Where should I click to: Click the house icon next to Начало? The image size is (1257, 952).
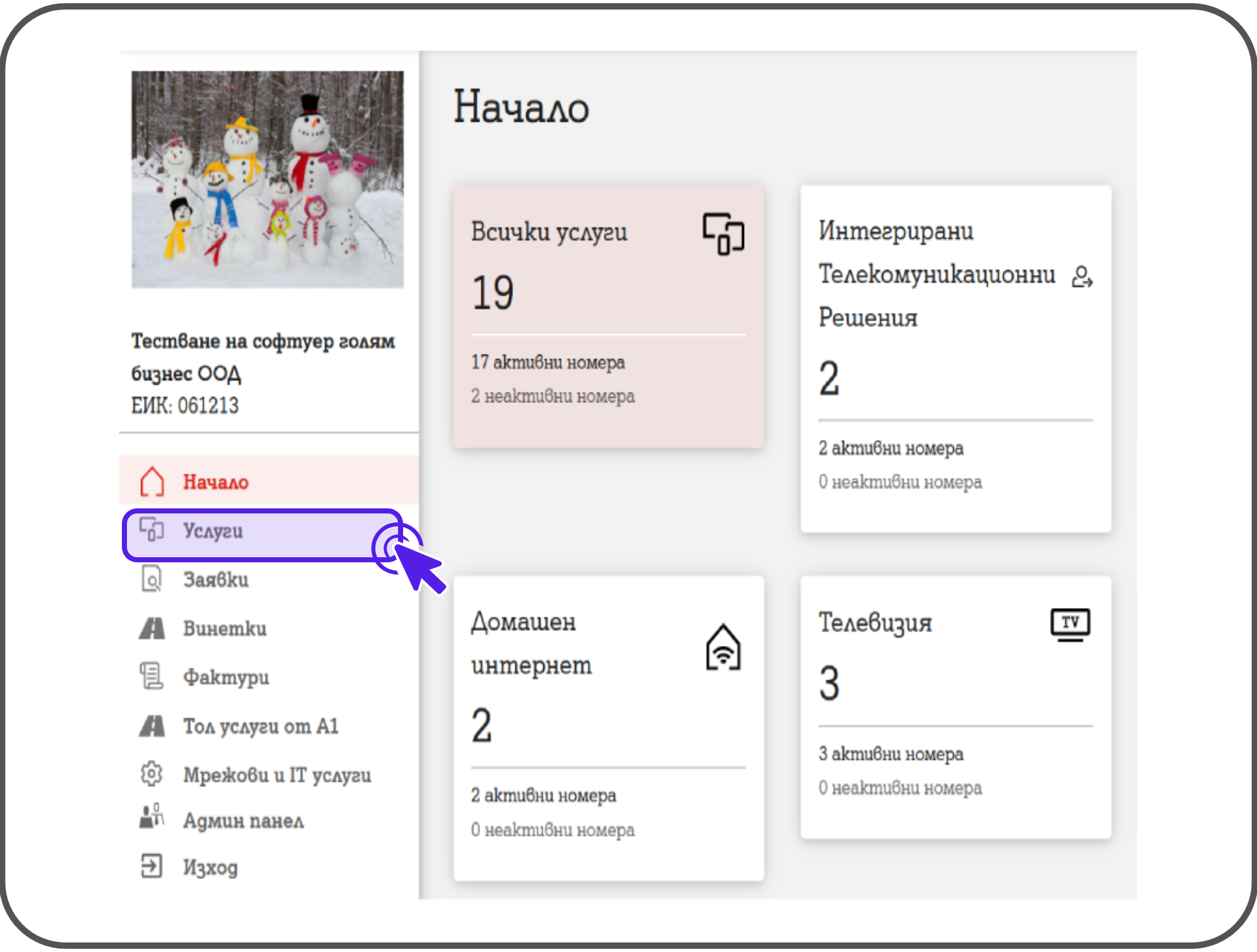(x=152, y=482)
